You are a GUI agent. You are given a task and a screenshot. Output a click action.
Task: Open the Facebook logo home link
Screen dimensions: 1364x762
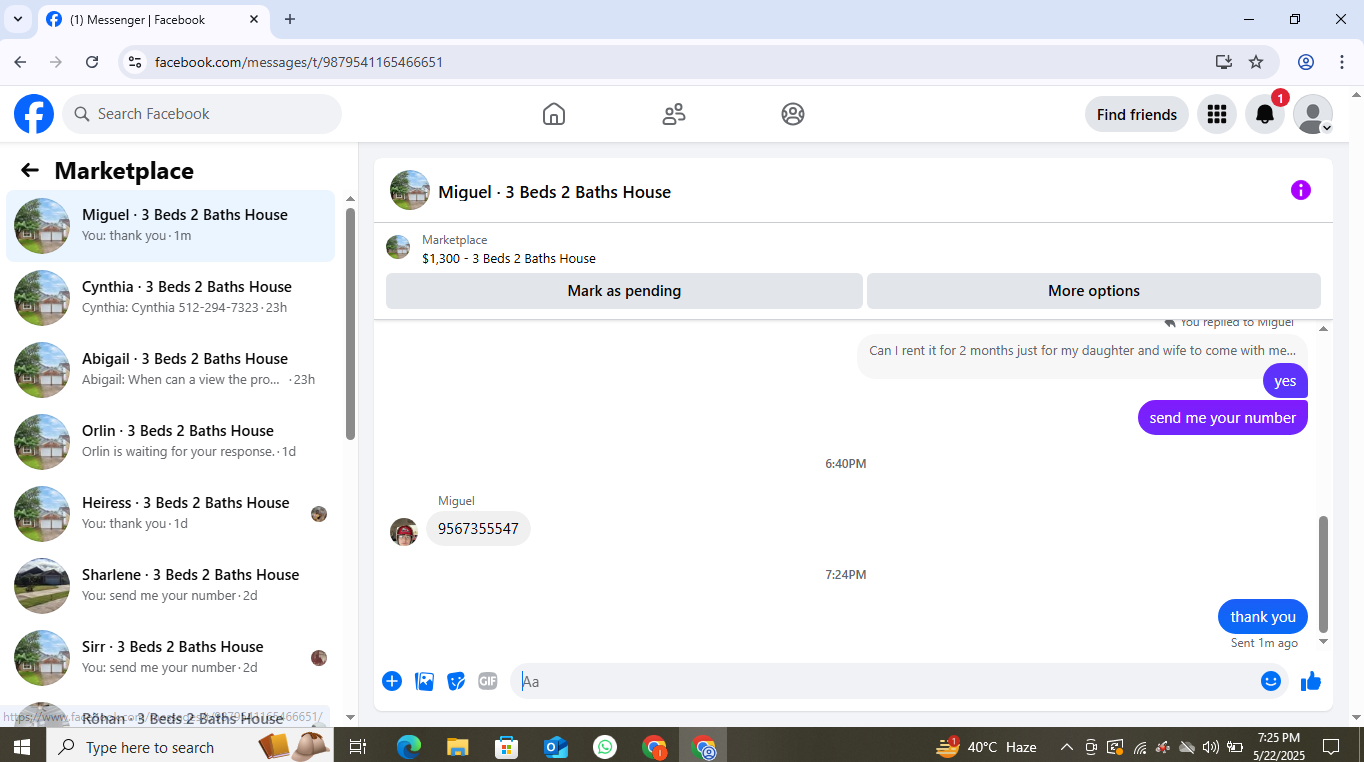pyautogui.click(x=34, y=114)
